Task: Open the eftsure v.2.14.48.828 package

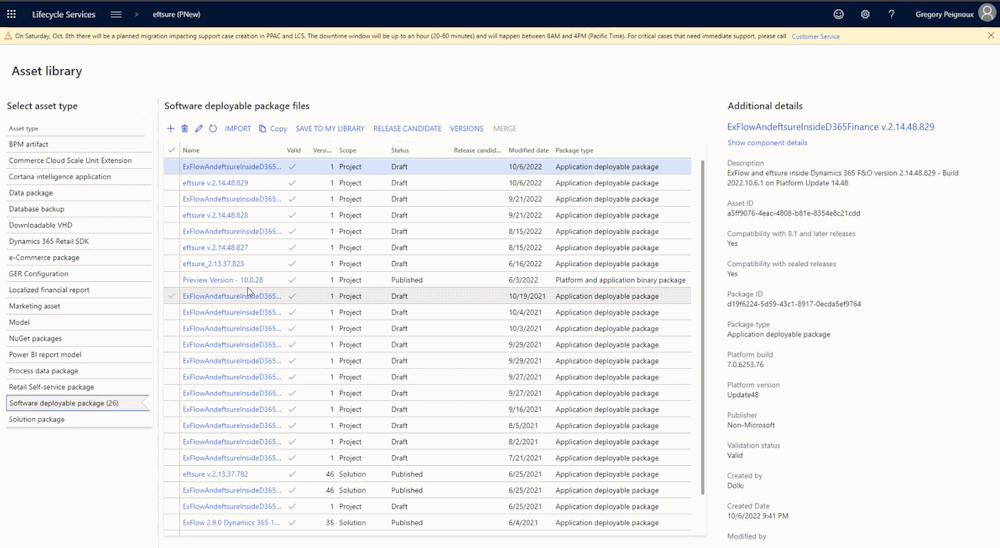Action: [215, 216]
